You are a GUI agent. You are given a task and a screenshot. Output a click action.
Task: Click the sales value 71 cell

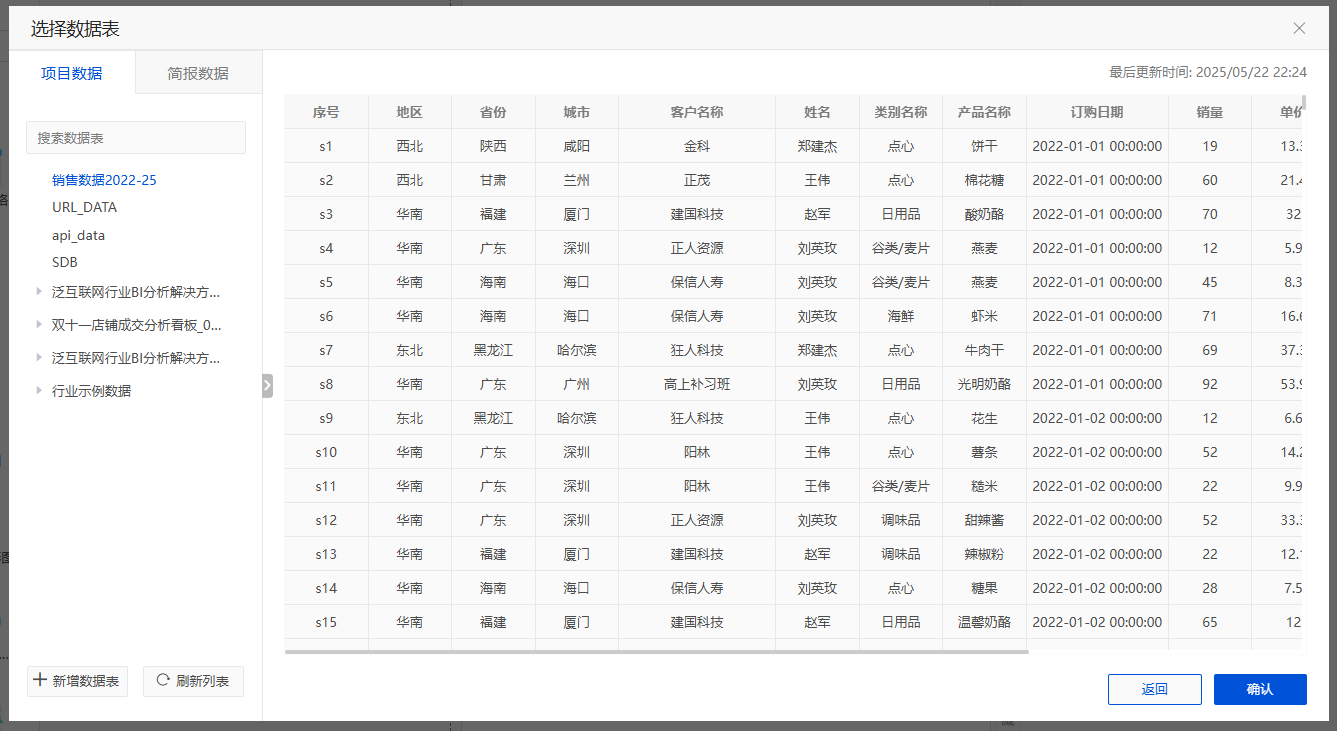point(1210,316)
